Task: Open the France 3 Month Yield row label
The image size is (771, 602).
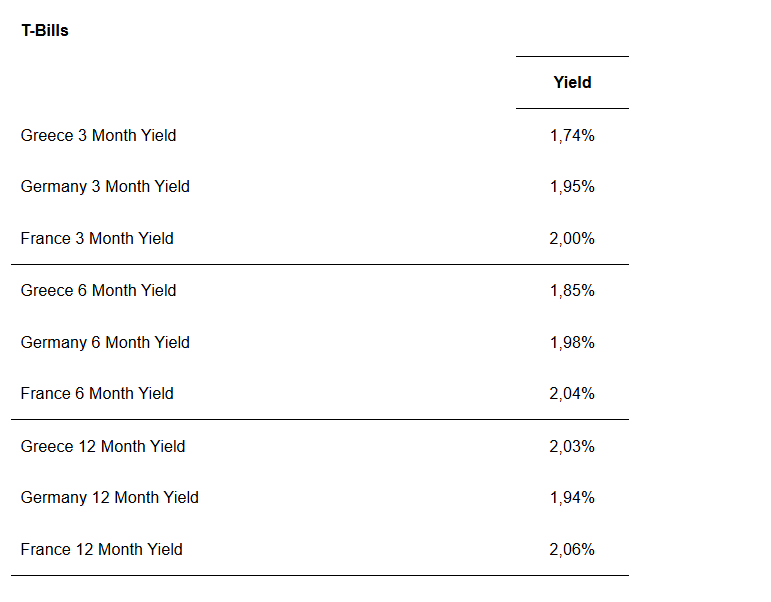Action: (x=97, y=239)
